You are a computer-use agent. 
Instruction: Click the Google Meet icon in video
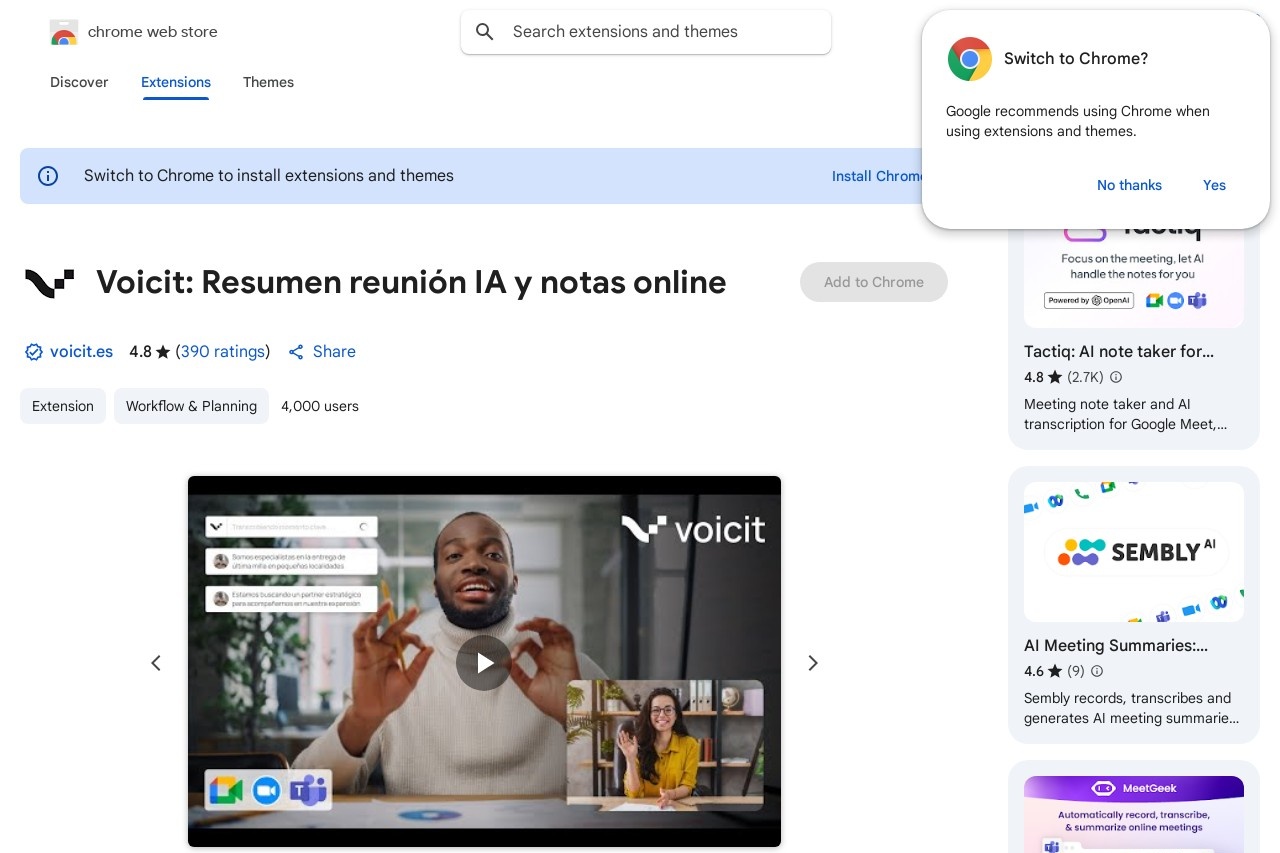pyautogui.click(x=224, y=791)
